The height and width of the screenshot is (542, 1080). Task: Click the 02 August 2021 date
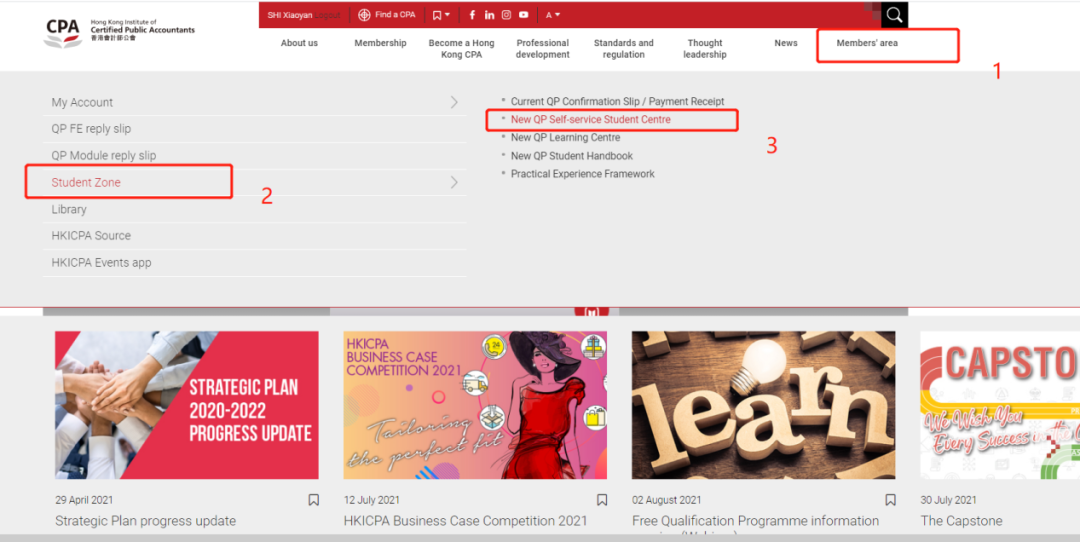pos(667,500)
